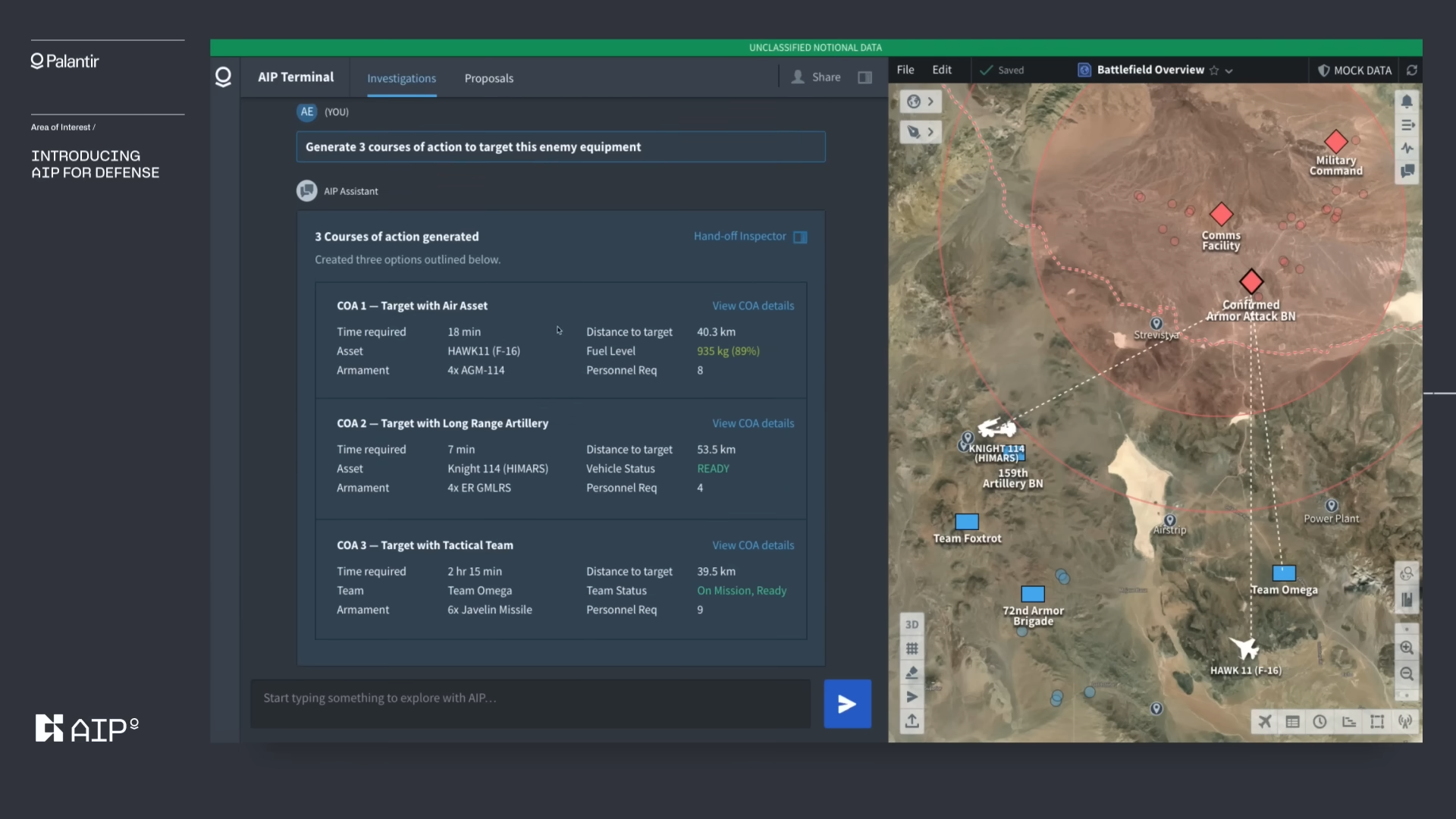Click the map zoom in magnifier
Viewport: 1456px width, 819px height.
1407,648
